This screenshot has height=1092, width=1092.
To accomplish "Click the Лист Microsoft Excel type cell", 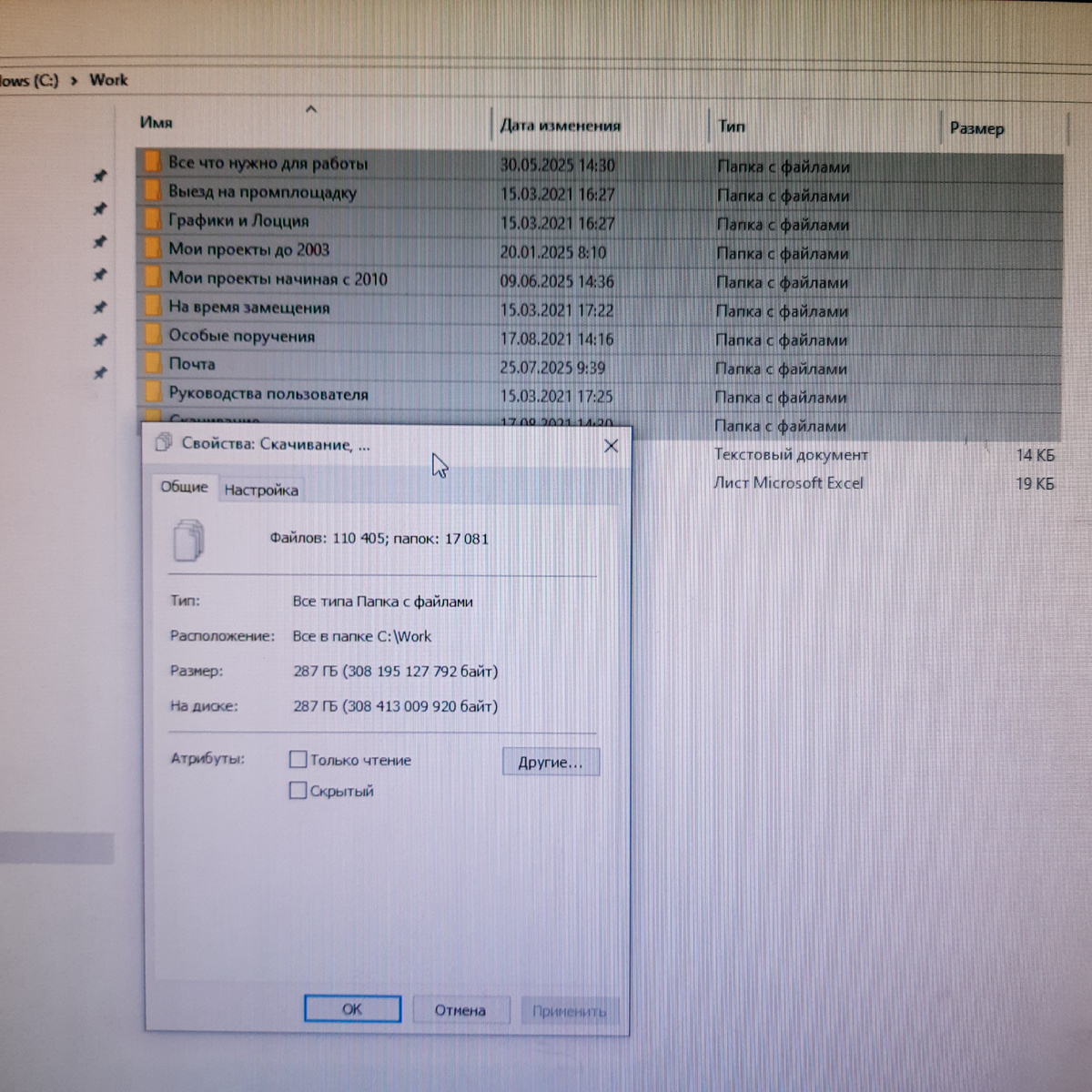I will tap(788, 482).
